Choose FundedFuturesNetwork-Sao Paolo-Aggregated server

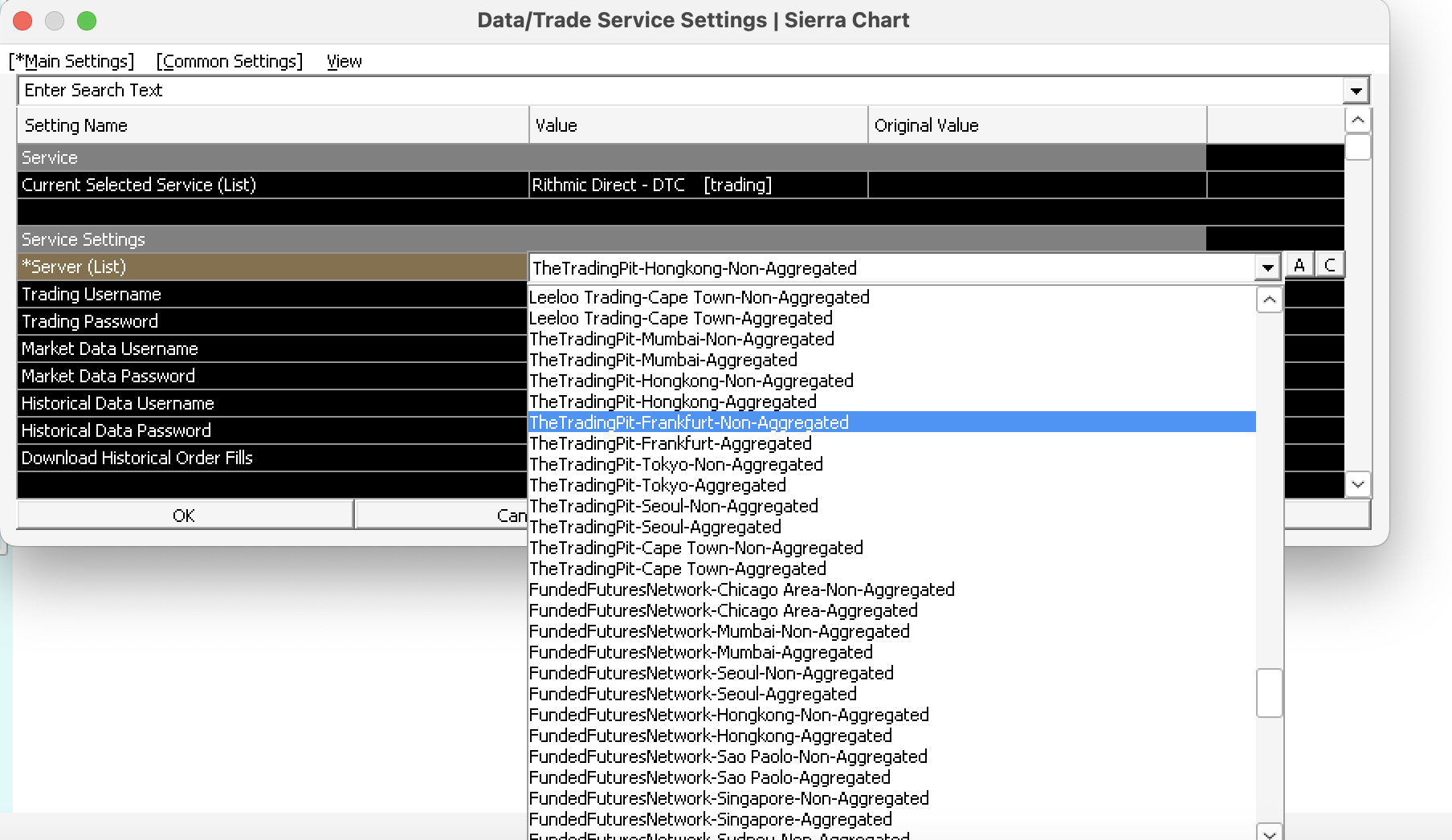(x=891, y=777)
